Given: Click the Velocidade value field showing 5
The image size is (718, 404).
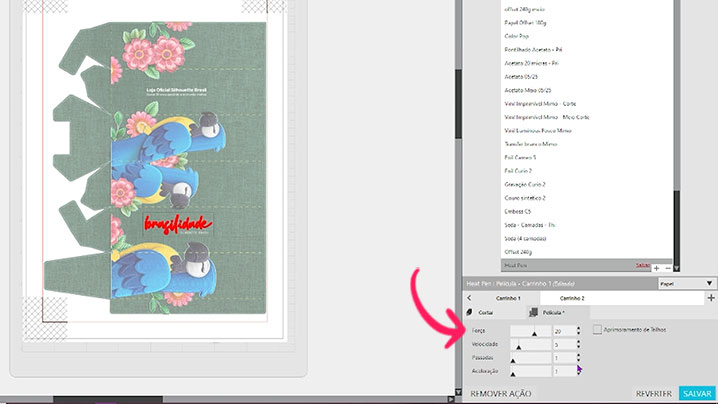Looking at the screenshot, I should [x=564, y=344].
